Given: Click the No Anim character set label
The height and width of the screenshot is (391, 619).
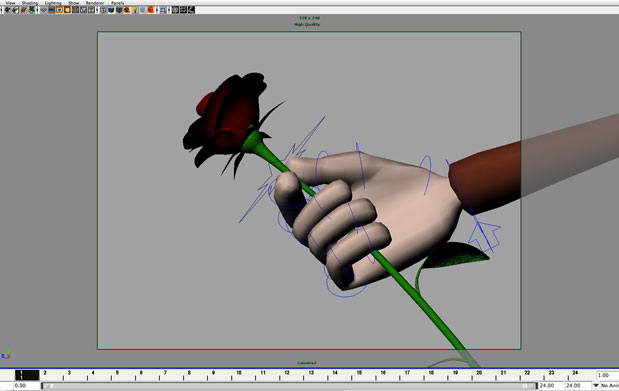Looking at the screenshot, I should pyautogui.click(x=610, y=385).
